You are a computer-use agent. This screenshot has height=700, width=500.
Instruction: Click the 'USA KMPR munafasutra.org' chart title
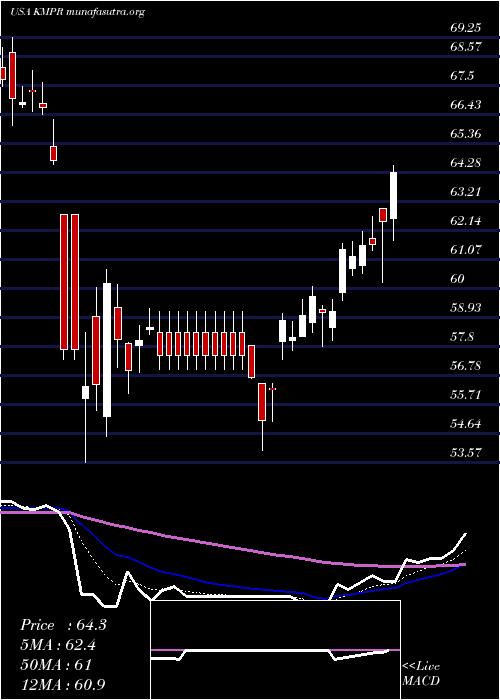click(77, 12)
